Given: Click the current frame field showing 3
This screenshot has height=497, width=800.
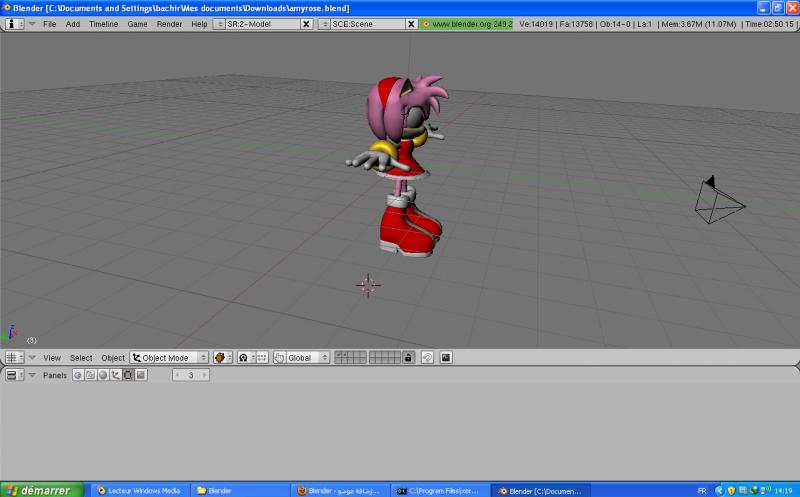Looking at the screenshot, I should (x=191, y=375).
